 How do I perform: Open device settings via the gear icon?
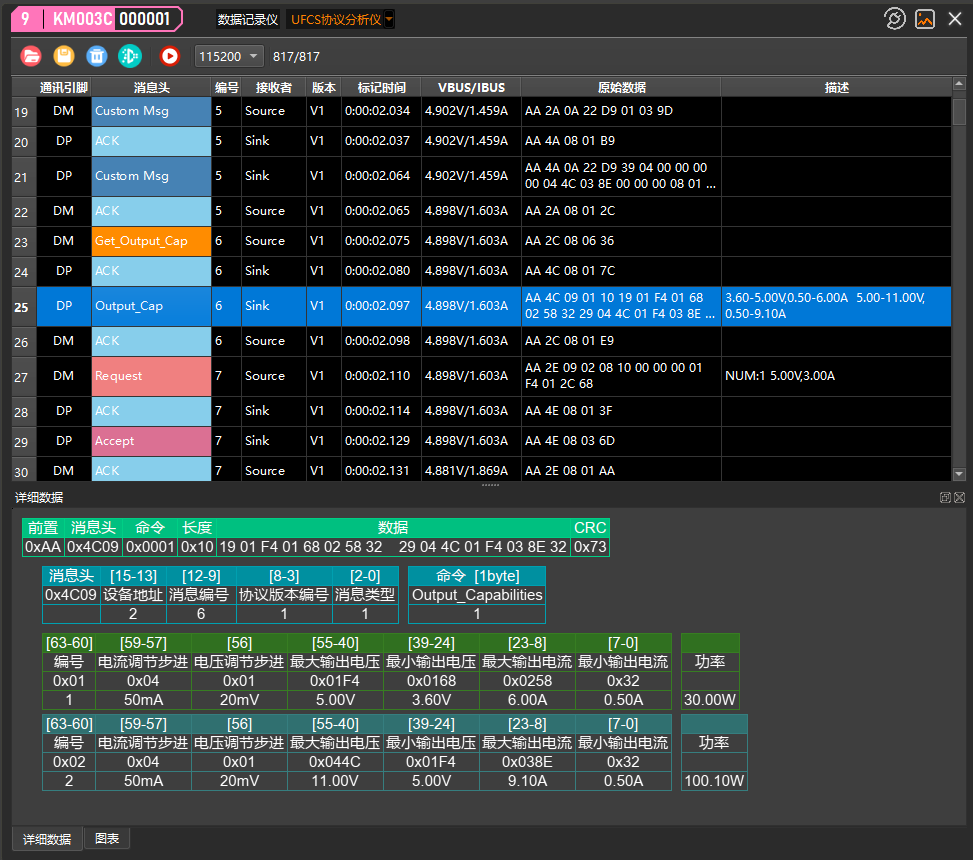895,18
